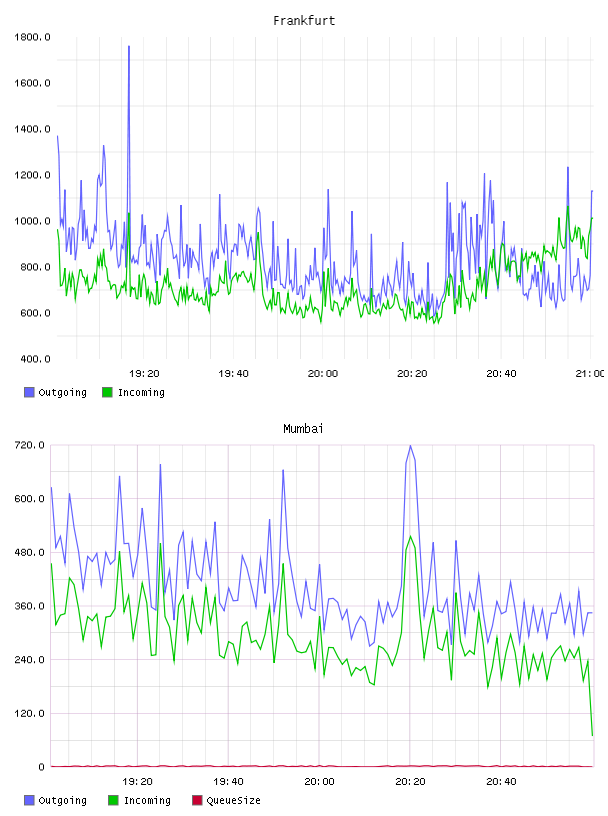Click the blue Outgoing swatch in Frankfurt legend

[29, 392]
